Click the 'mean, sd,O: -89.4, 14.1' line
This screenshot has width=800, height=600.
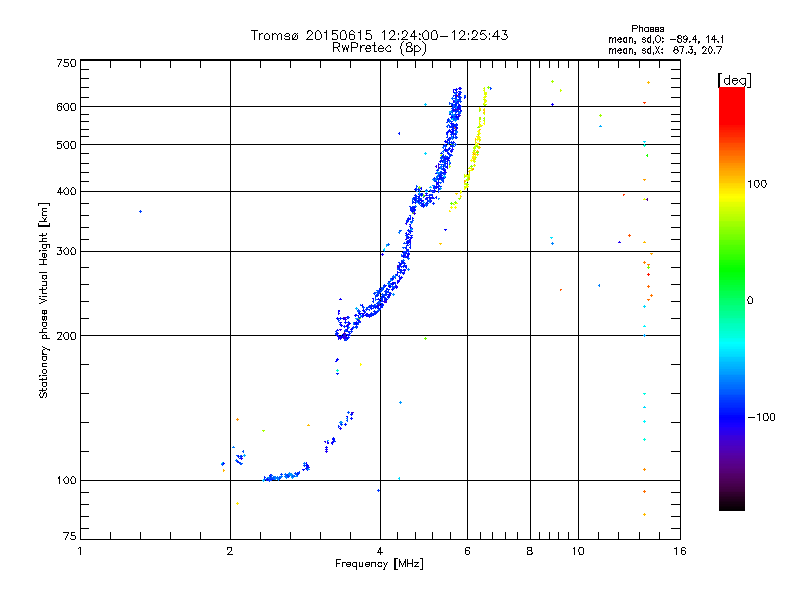click(x=666, y=39)
